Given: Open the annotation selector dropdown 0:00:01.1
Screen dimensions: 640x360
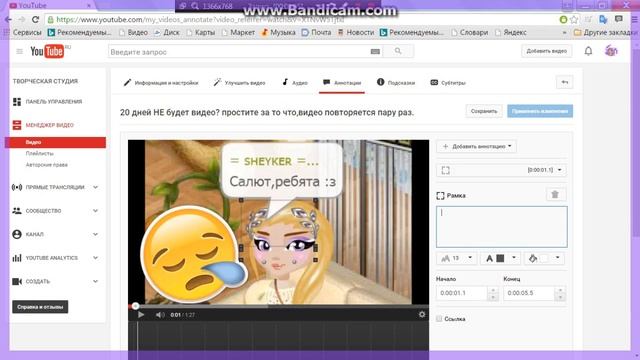Looking at the screenshot, I should pyautogui.click(x=501, y=170).
